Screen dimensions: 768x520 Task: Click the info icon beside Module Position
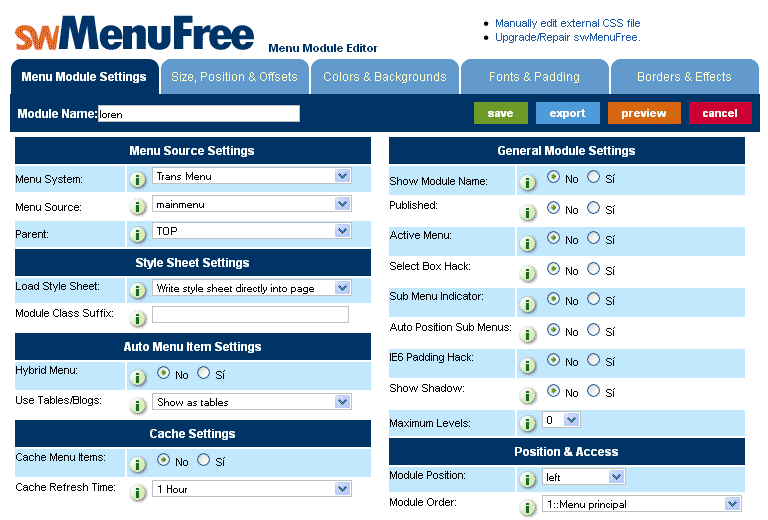tap(528, 480)
